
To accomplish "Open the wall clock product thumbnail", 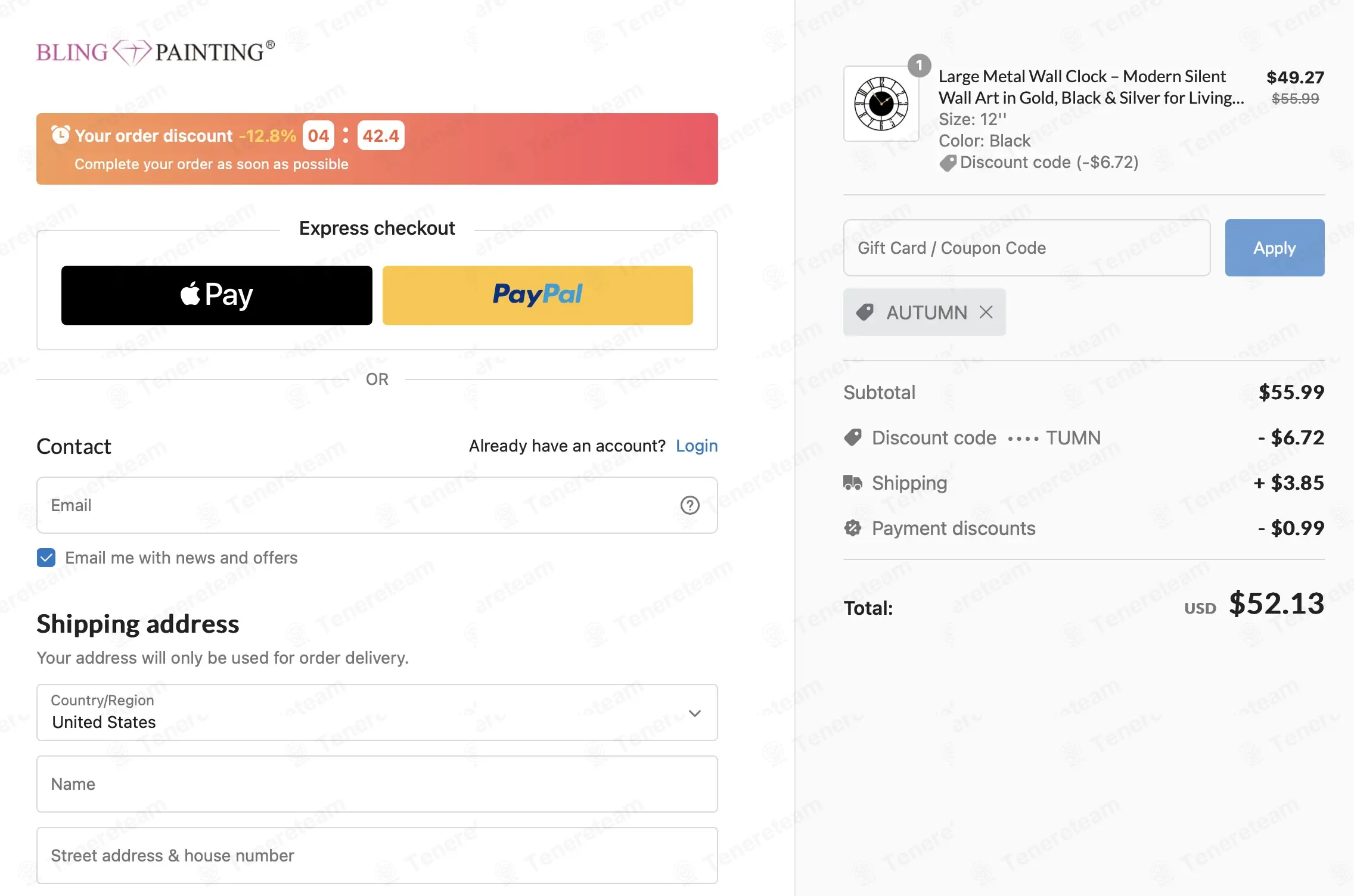I will [x=881, y=104].
